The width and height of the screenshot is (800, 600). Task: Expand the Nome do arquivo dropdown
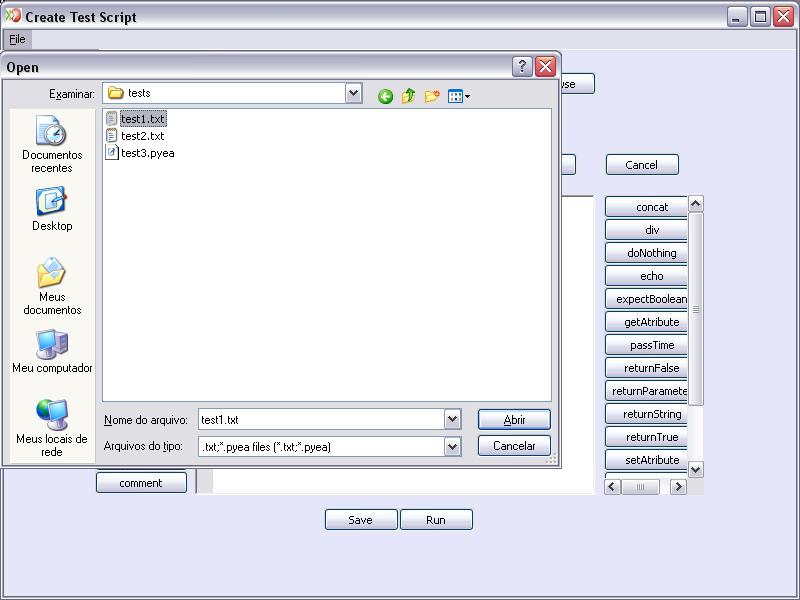tap(452, 420)
